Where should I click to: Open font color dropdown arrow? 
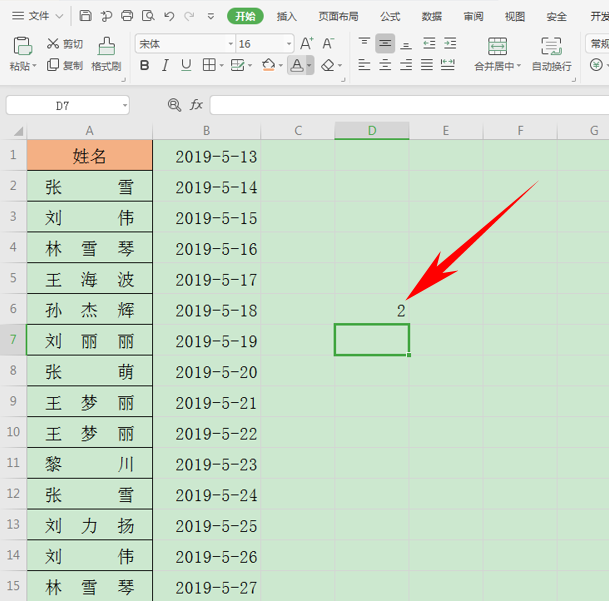(310, 65)
